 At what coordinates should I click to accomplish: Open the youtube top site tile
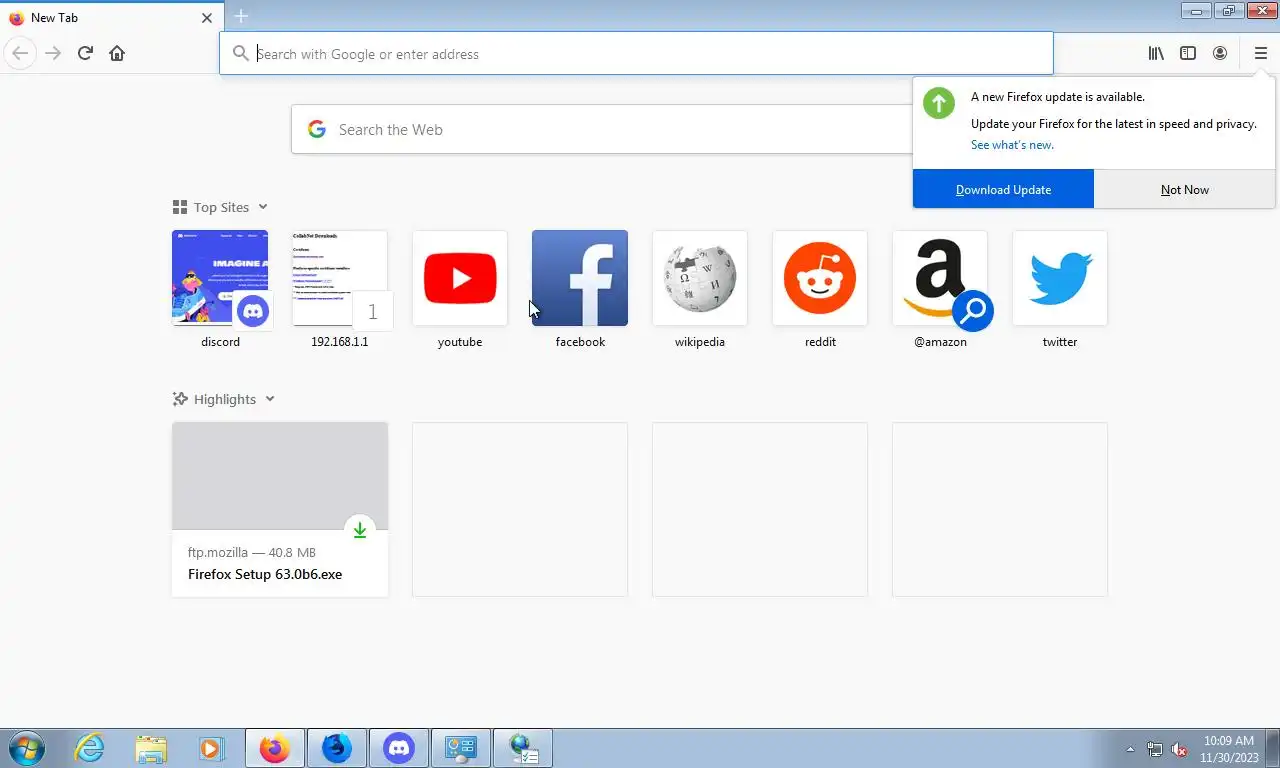coord(460,290)
